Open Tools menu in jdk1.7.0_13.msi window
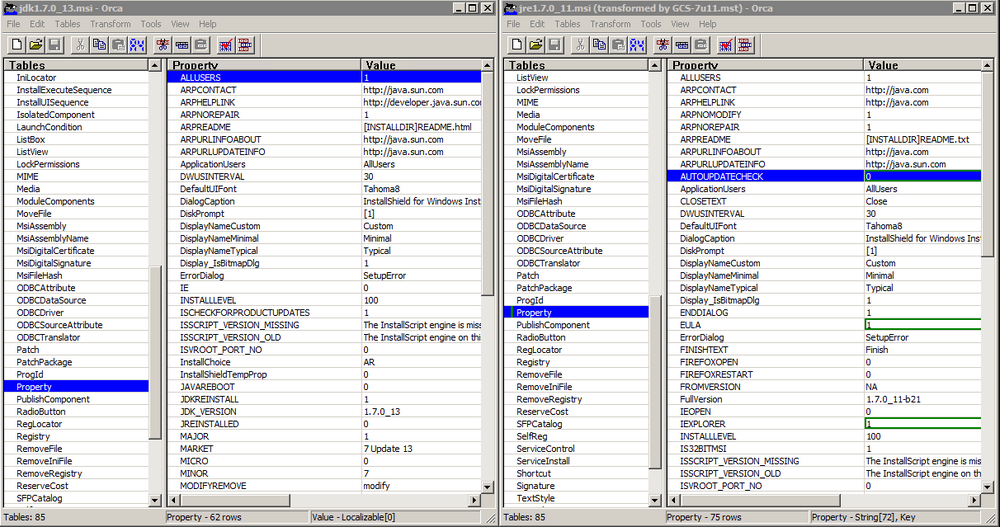Viewport: 1000px width, 527px height. click(151, 24)
